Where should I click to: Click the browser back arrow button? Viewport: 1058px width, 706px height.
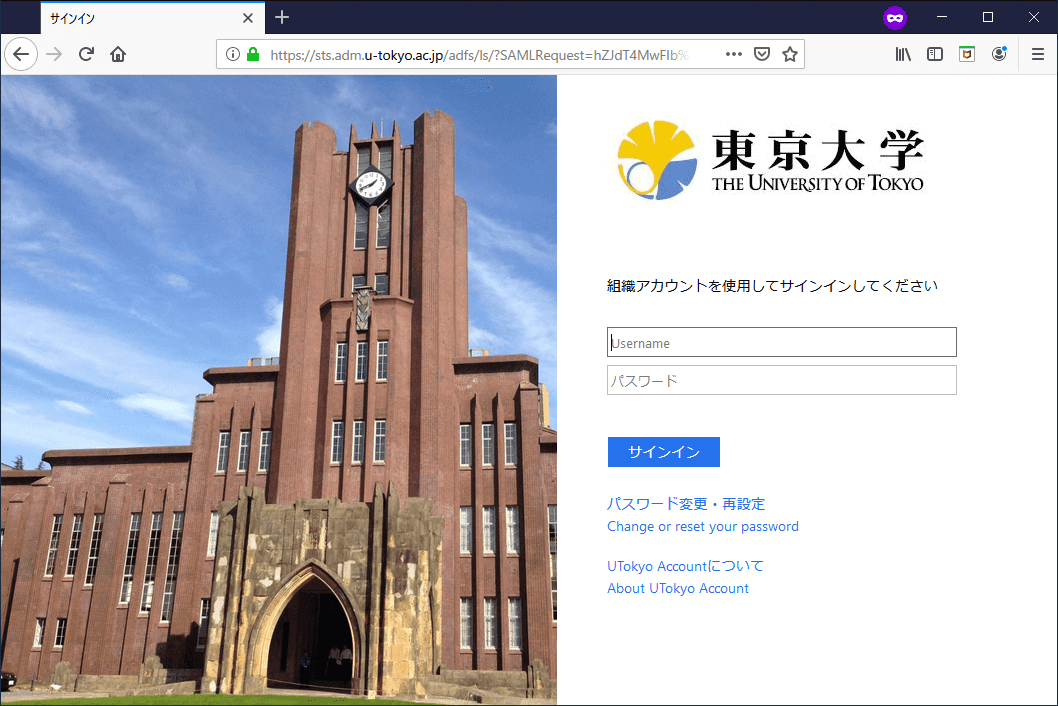(21, 54)
